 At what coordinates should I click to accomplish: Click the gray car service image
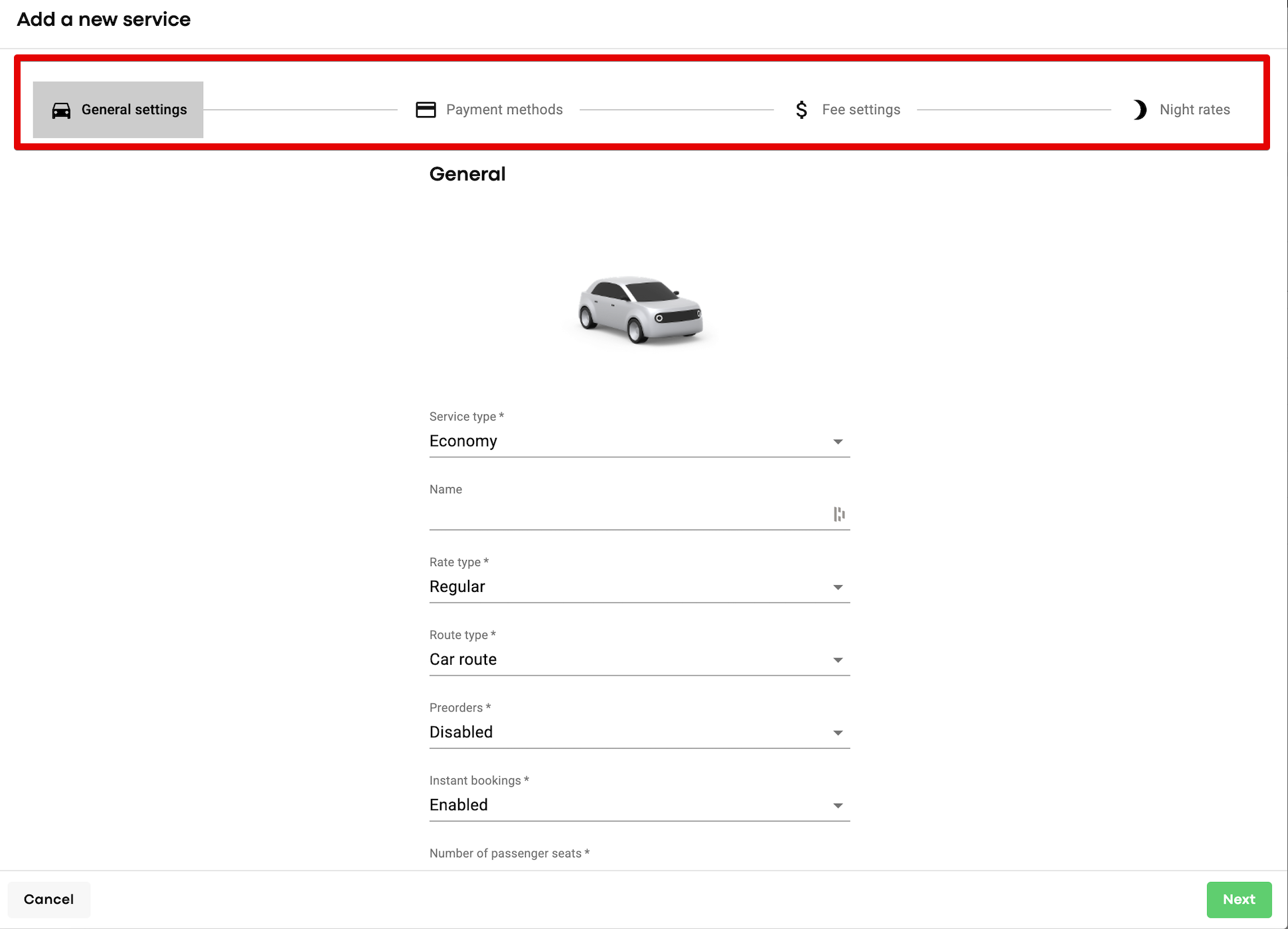[640, 311]
